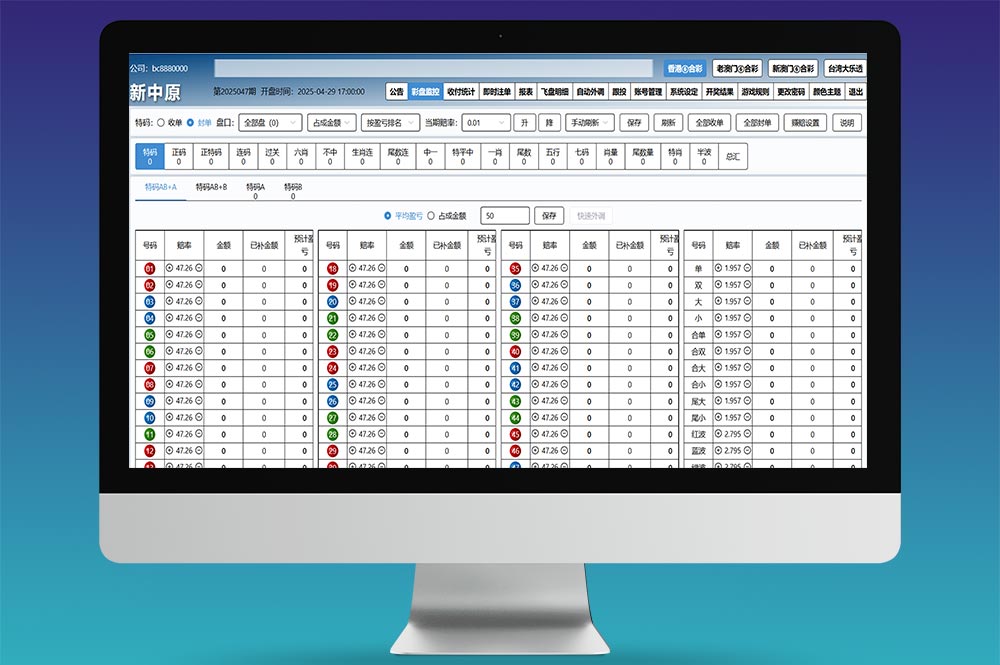Click the plus icon in the 单 row
This screenshot has height=665, width=1000.
coord(717,268)
